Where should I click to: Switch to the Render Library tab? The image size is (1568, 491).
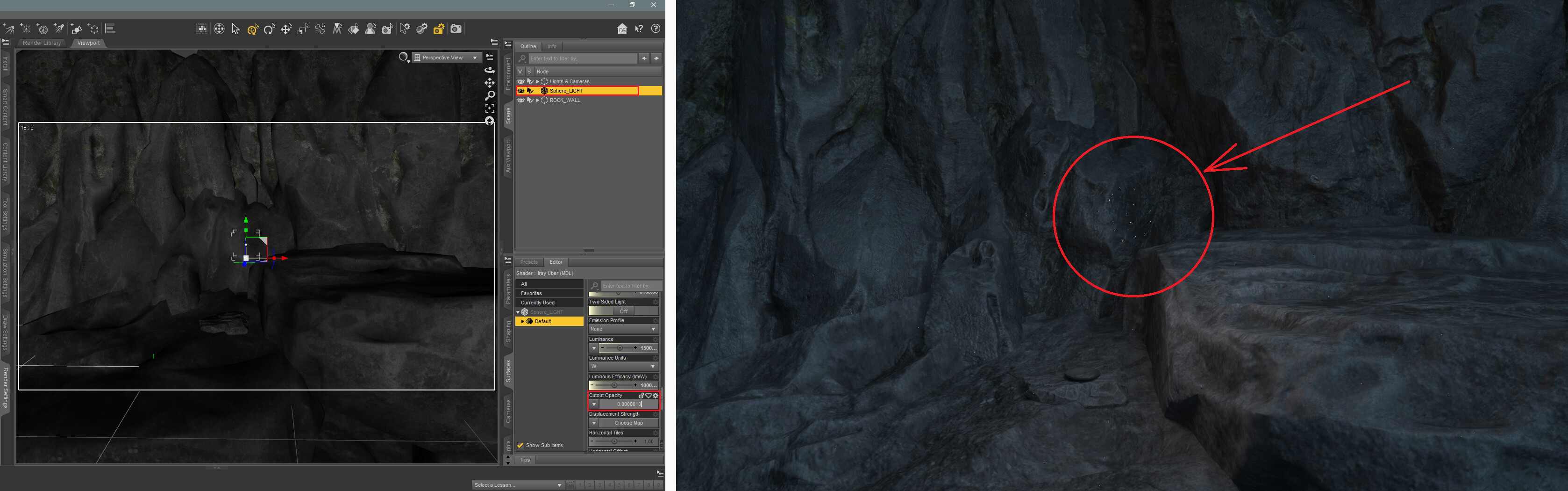(x=42, y=43)
